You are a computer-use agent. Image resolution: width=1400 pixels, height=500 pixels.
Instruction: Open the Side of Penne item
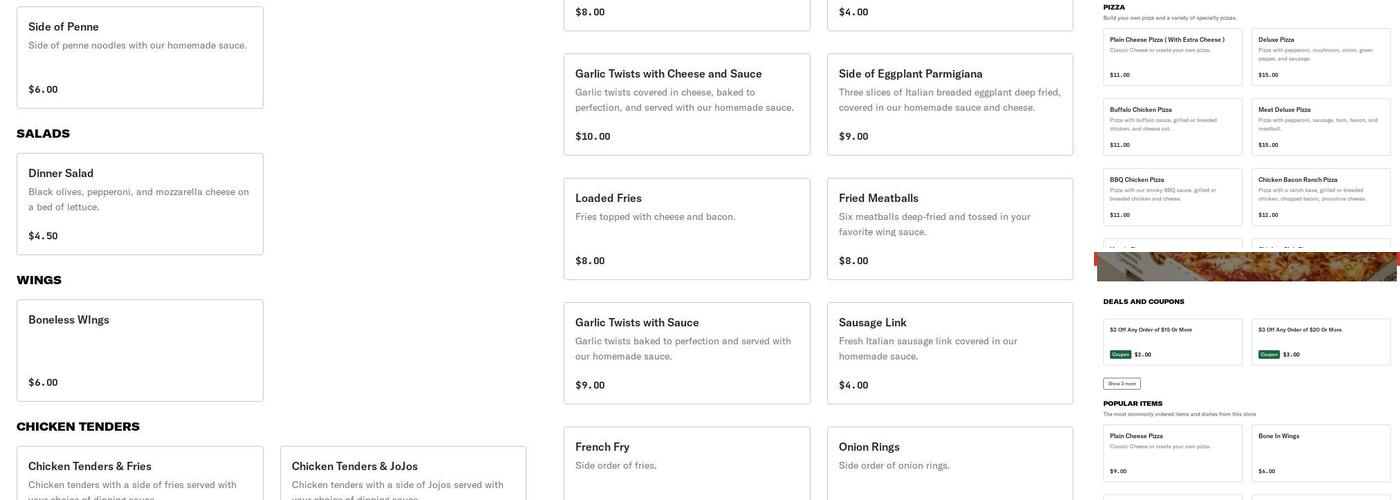tap(140, 57)
